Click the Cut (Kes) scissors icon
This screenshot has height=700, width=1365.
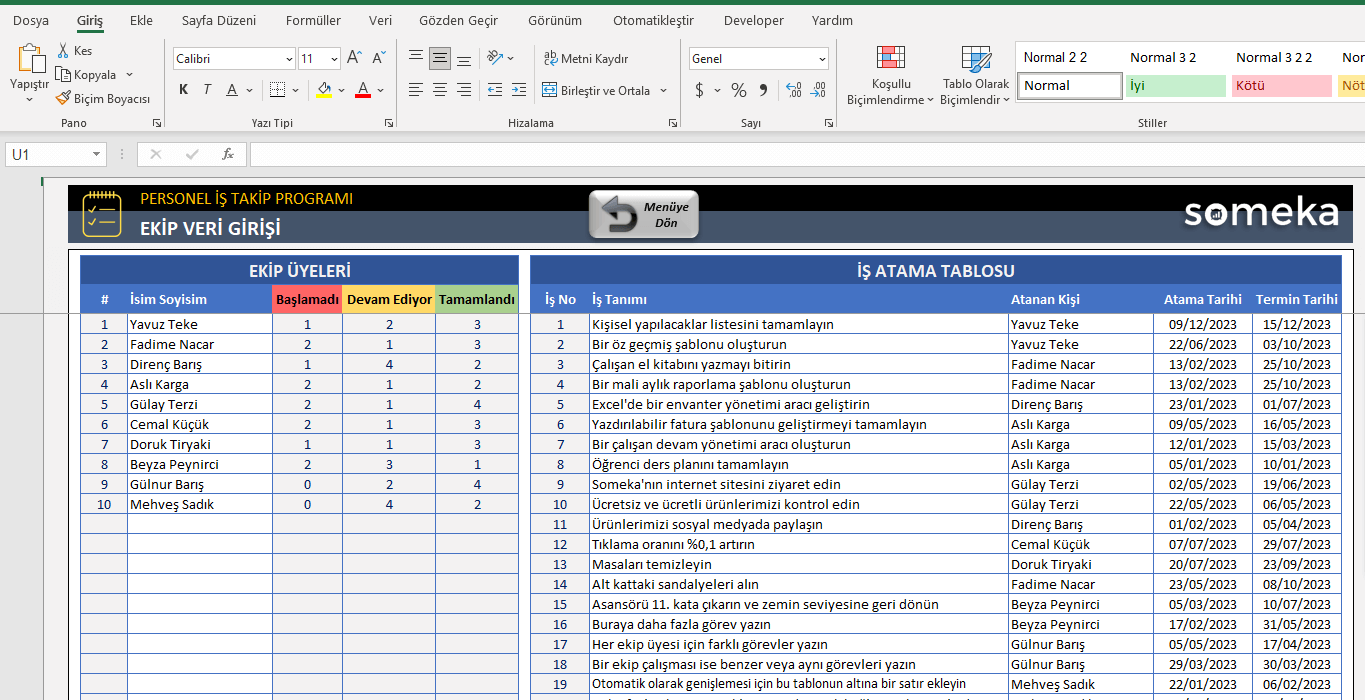(x=64, y=51)
